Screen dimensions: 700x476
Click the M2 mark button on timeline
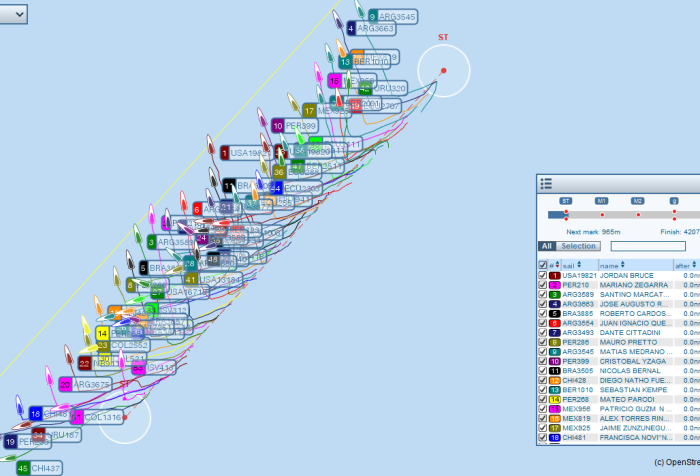point(638,201)
